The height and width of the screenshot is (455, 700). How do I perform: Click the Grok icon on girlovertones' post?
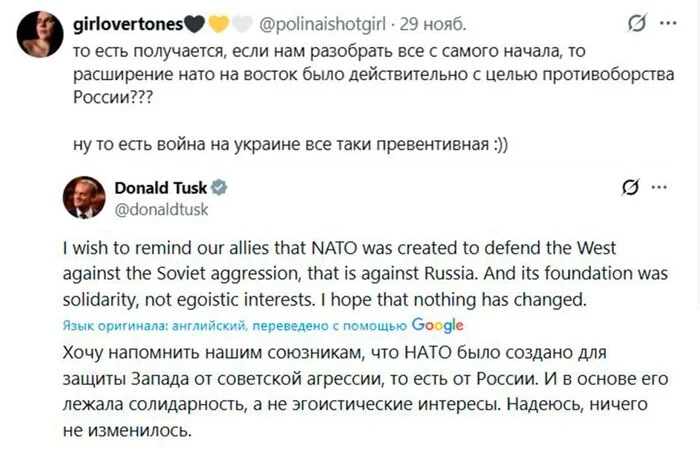click(634, 22)
